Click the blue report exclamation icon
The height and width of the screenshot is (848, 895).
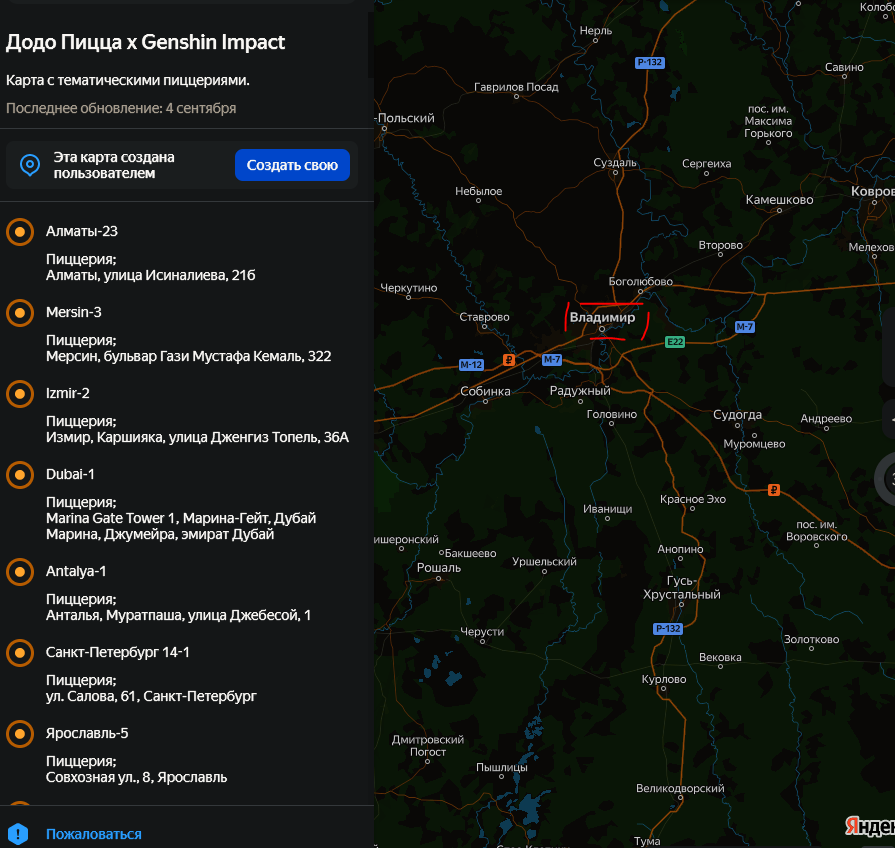click(x=18, y=834)
